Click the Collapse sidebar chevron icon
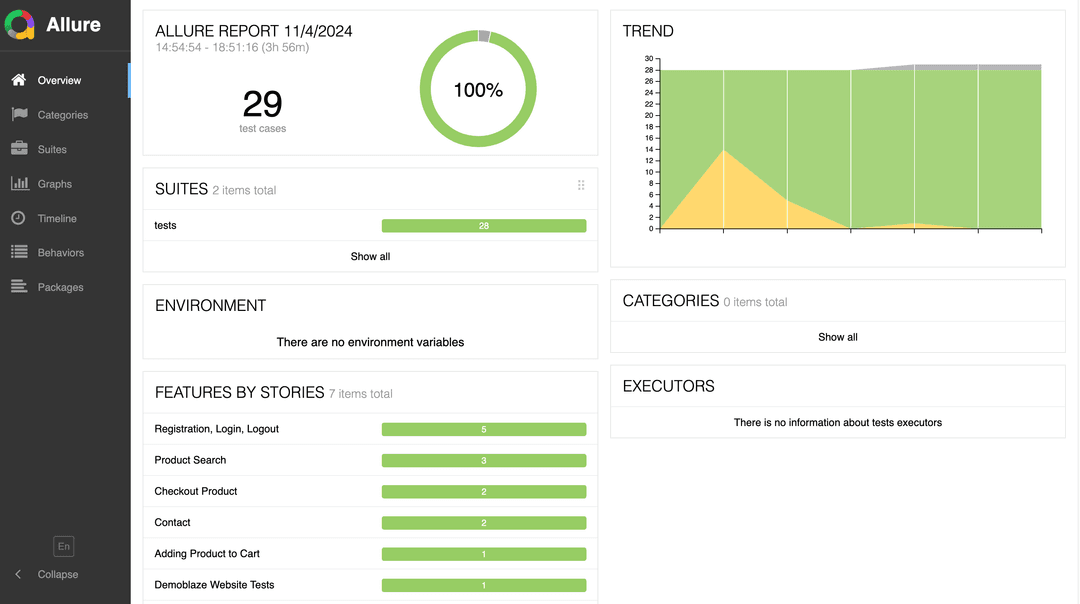This screenshot has width=1080, height=604. (18, 574)
